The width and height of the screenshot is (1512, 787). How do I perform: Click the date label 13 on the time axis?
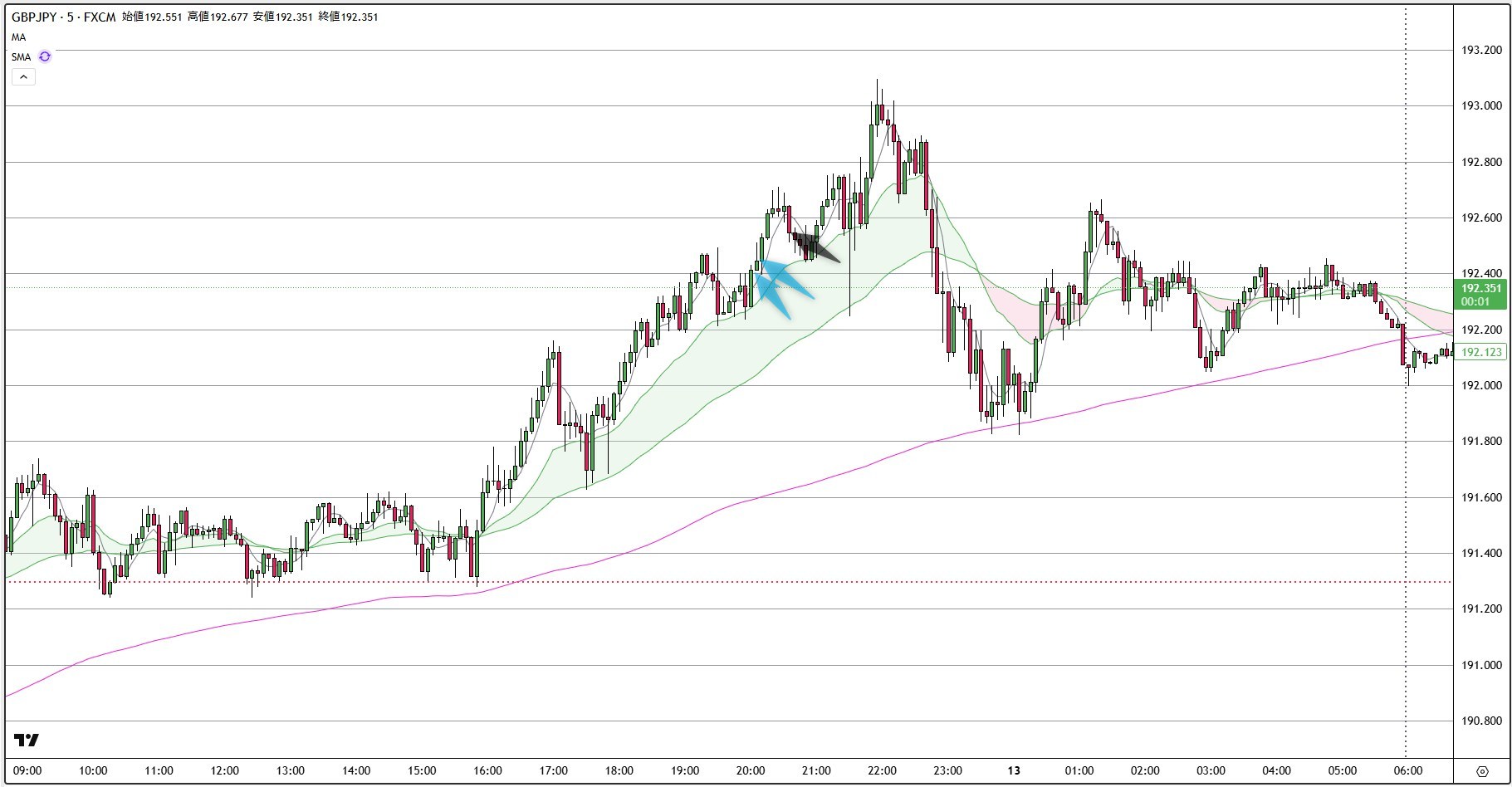pos(1014,770)
